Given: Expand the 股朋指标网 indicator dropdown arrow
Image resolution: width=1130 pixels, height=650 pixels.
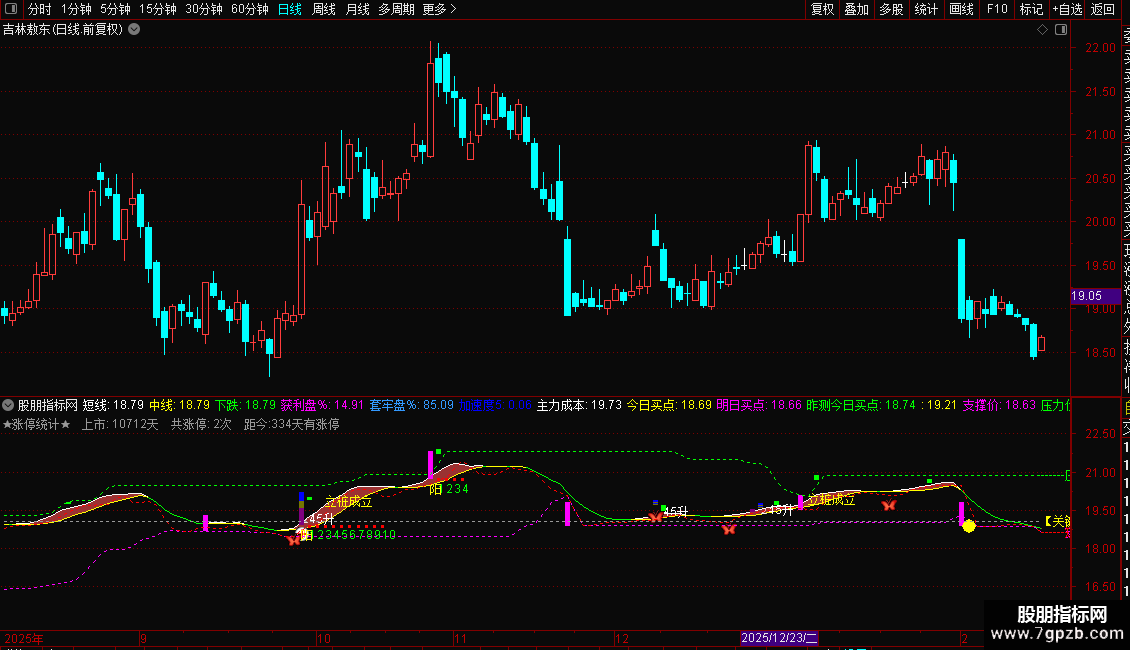Looking at the screenshot, I should pos(8,405).
